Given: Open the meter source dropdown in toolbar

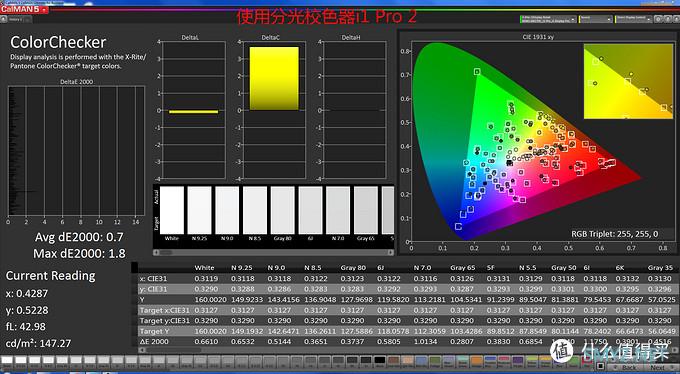Looking at the screenshot, I should coord(548,20).
